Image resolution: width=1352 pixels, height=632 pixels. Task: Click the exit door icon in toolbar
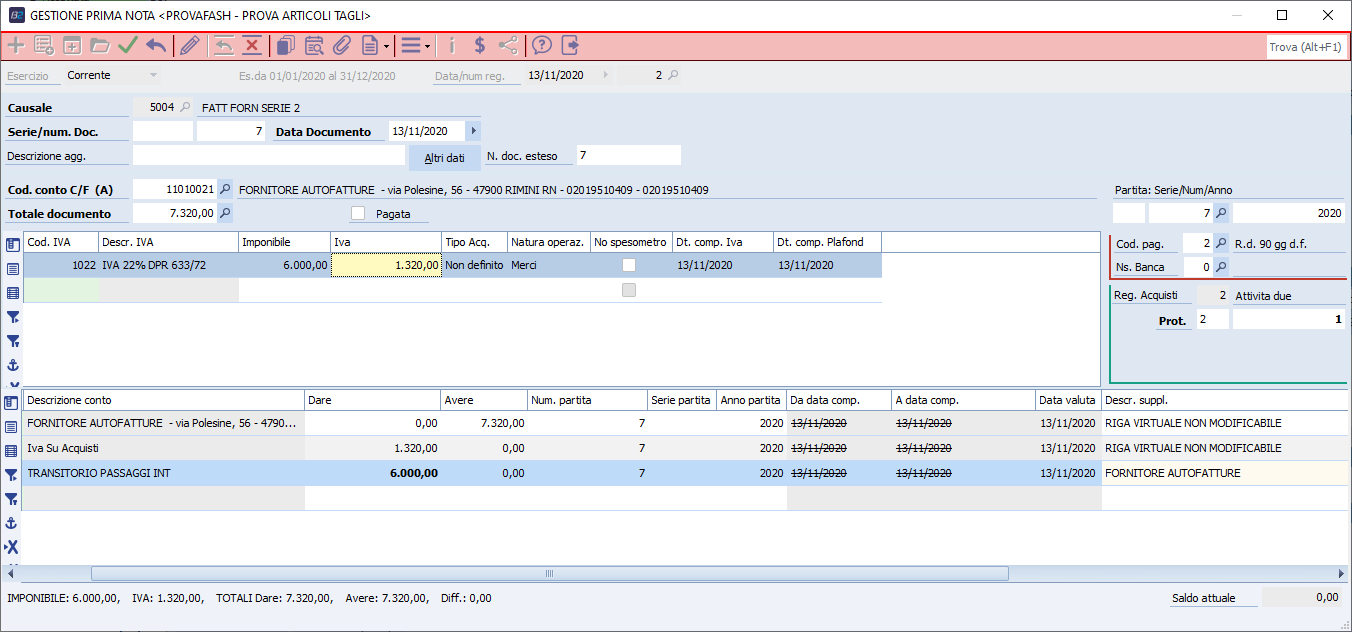point(570,45)
